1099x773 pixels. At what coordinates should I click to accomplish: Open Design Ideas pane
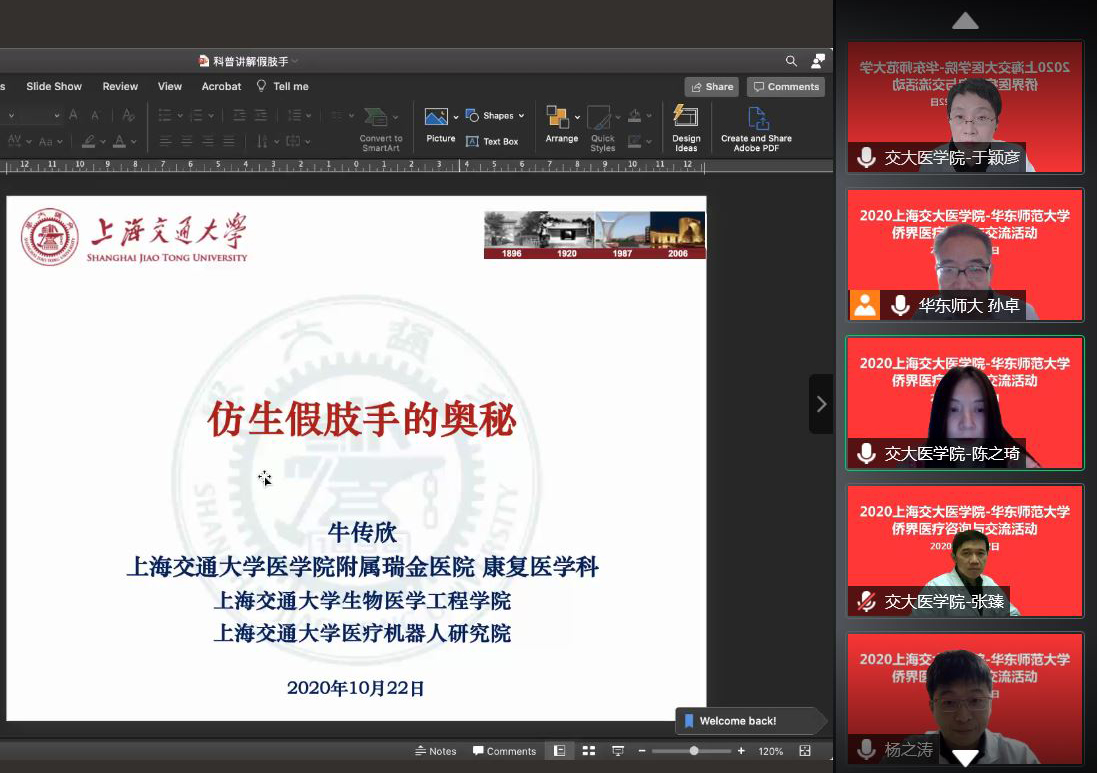685,128
